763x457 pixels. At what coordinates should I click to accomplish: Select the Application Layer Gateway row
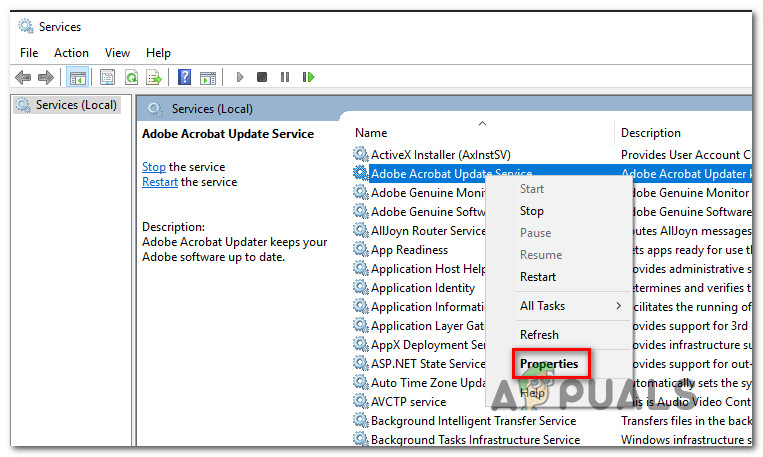(428, 326)
